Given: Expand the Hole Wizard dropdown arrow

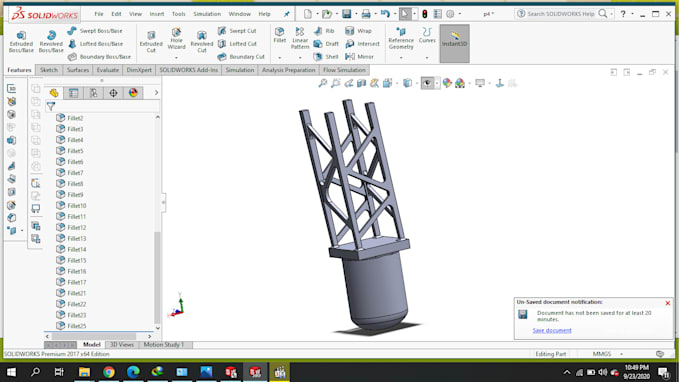Looking at the screenshot, I should tap(177, 58).
